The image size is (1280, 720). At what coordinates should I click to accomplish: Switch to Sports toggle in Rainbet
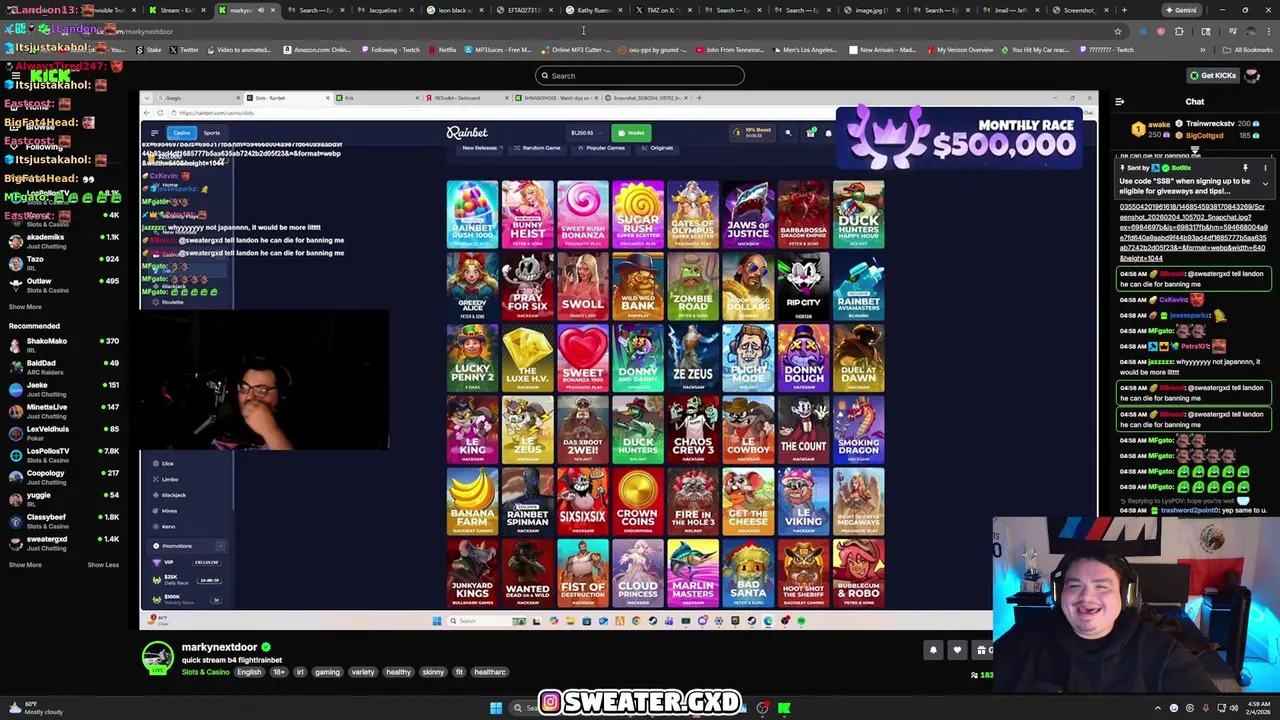coord(212,133)
